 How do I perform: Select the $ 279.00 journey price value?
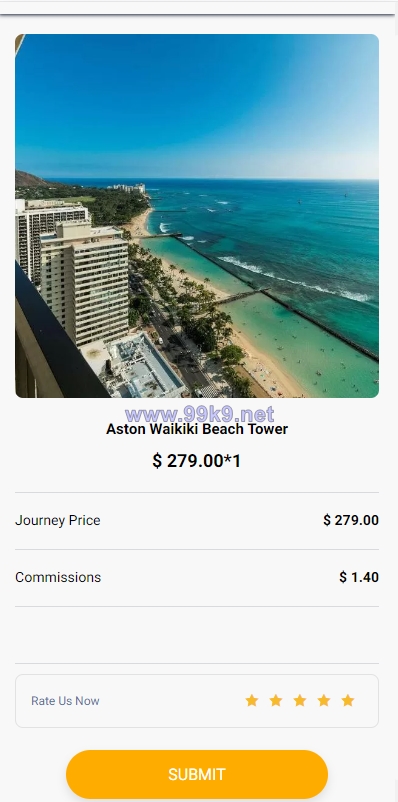pos(351,520)
